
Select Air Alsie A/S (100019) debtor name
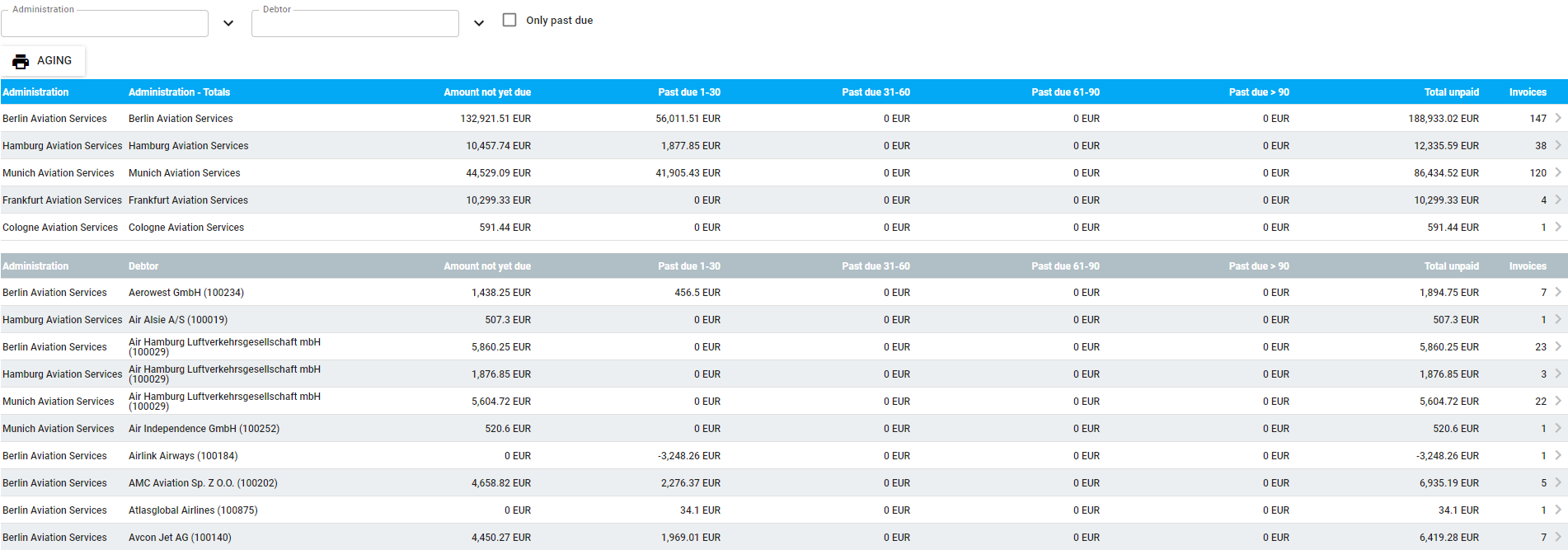pyautogui.click(x=178, y=320)
